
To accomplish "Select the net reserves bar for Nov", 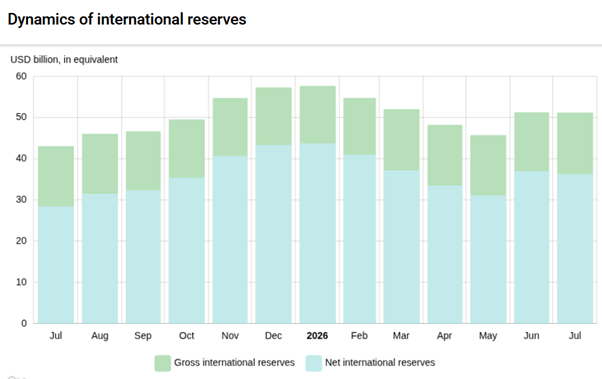I will pos(230,240).
